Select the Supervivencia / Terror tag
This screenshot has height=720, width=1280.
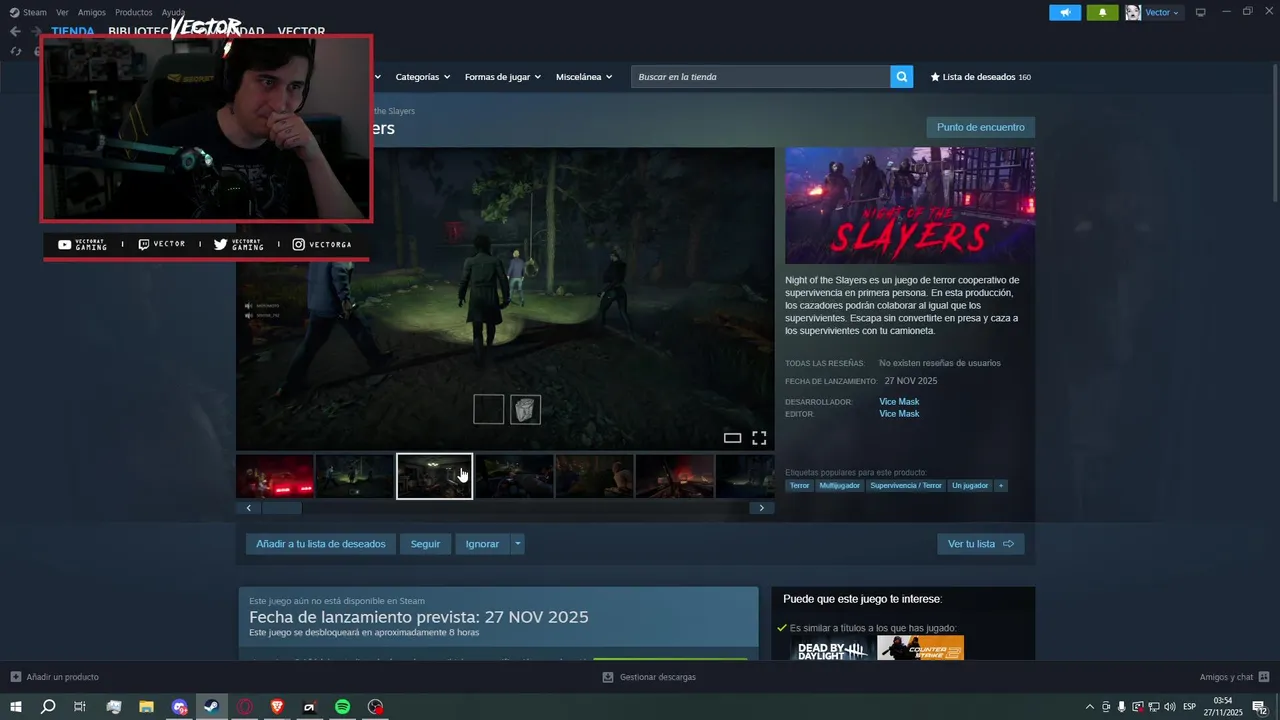point(906,486)
